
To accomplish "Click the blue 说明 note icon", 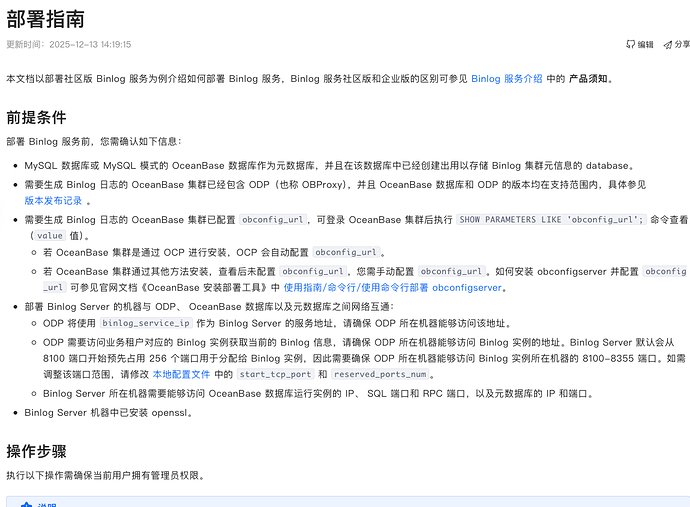I will (27, 505).
